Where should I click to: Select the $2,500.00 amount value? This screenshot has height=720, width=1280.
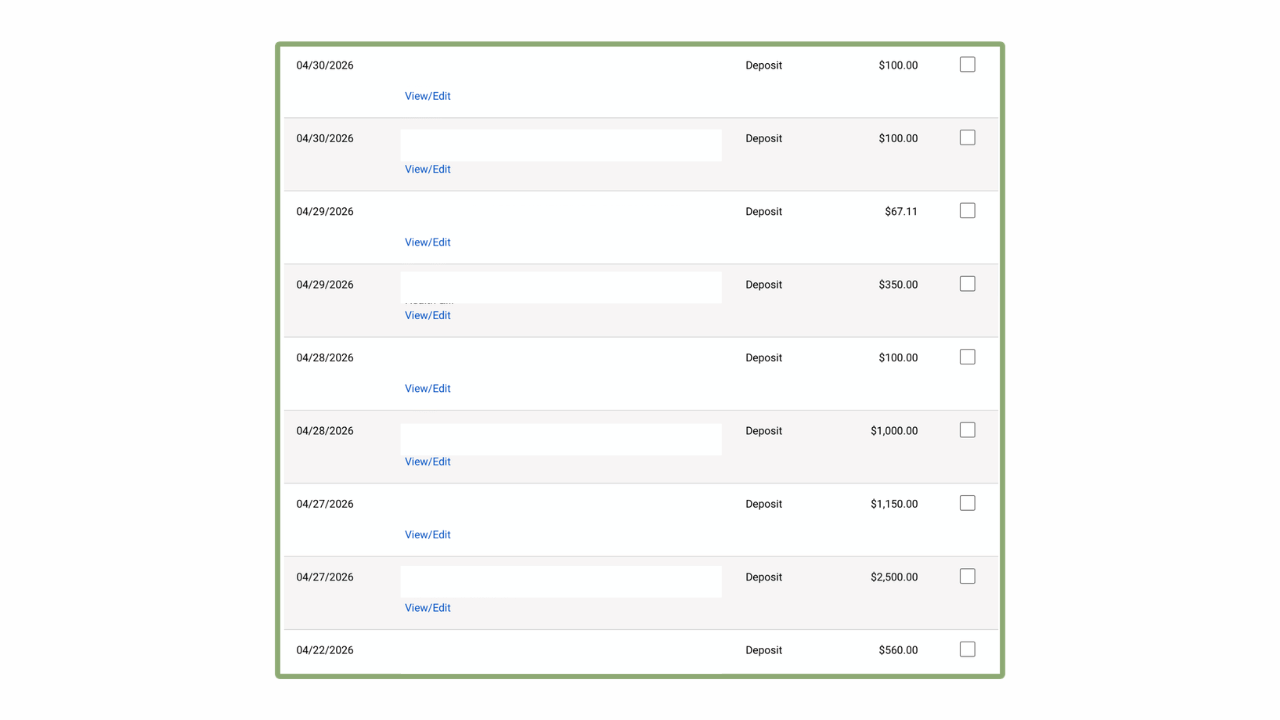click(x=894, y=576)
